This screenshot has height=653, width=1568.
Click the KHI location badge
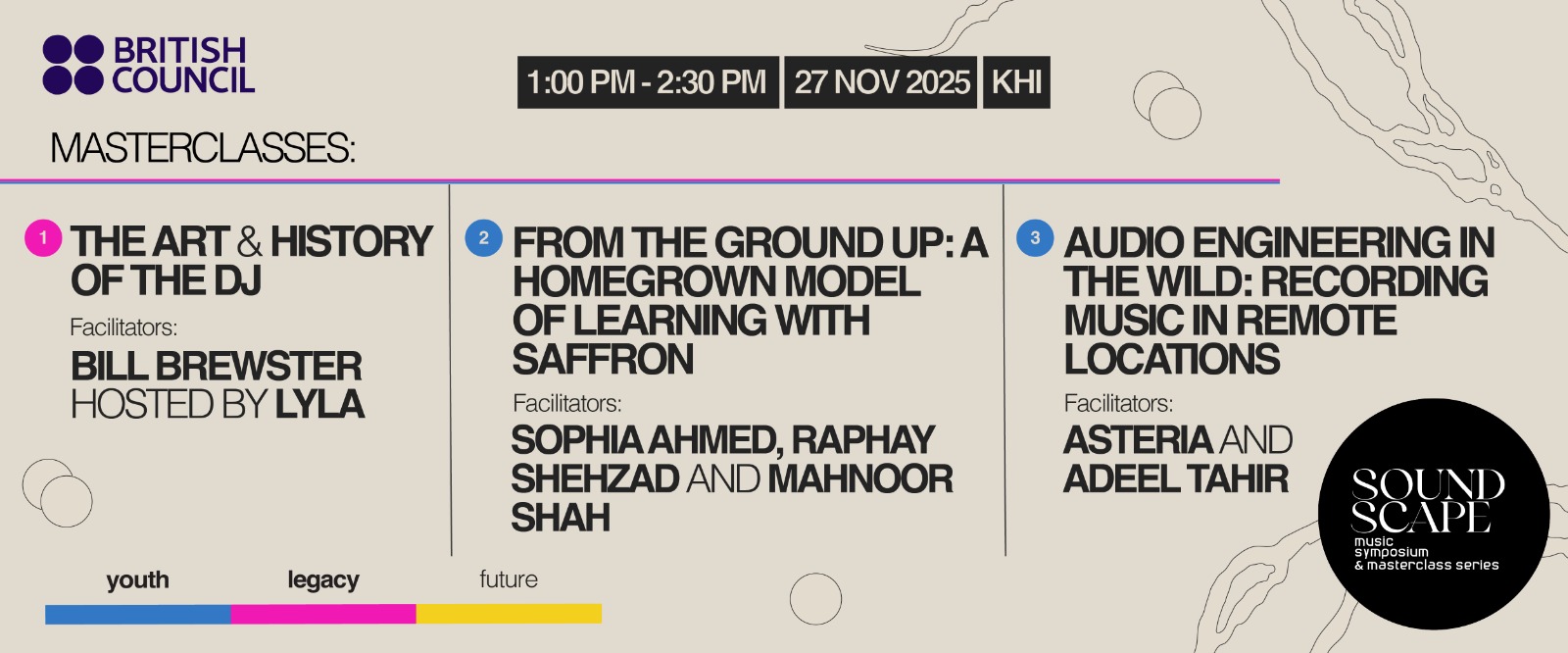1016,82
